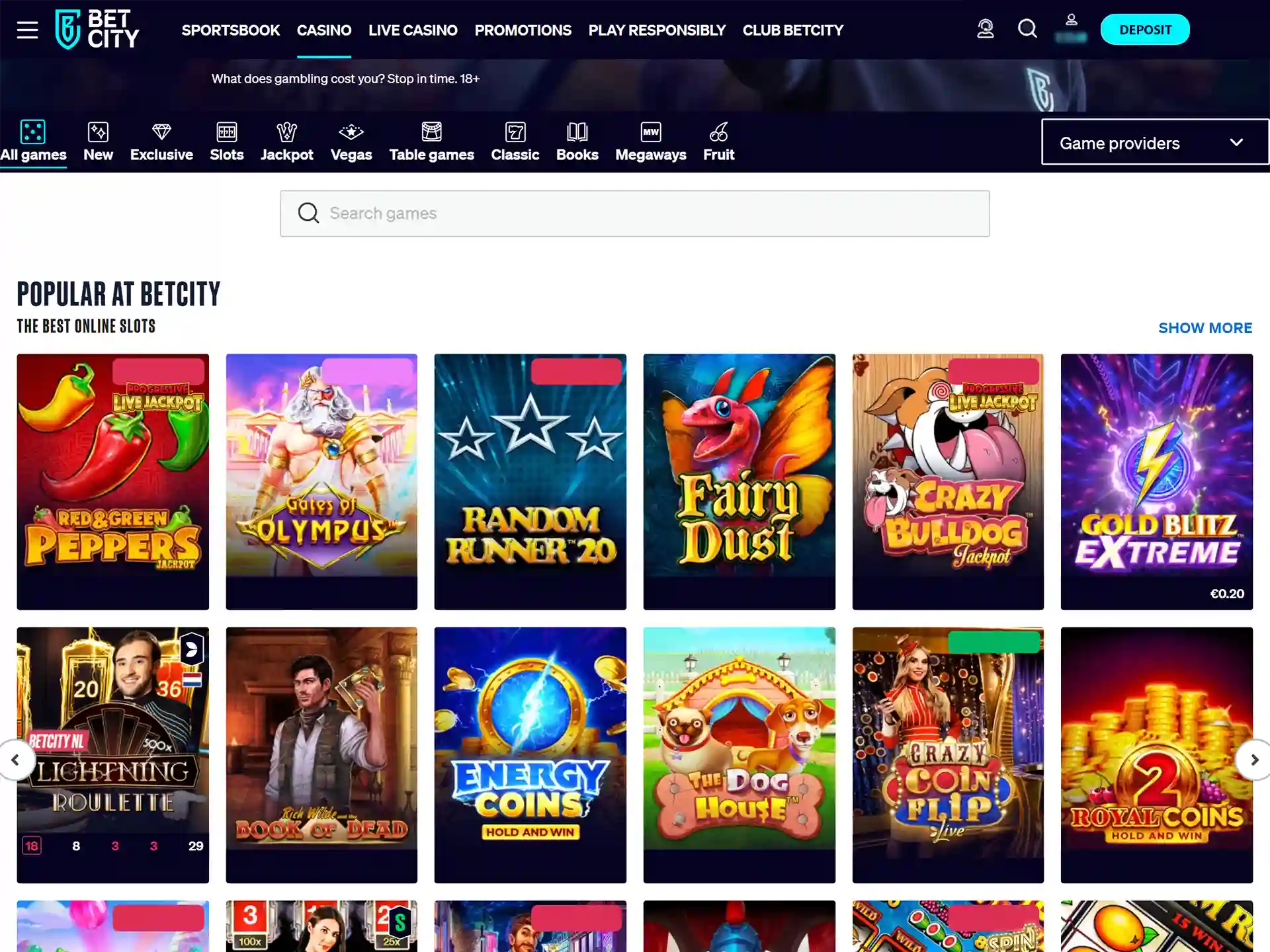Open the Table games drum icon

click(x=431, y=132)
